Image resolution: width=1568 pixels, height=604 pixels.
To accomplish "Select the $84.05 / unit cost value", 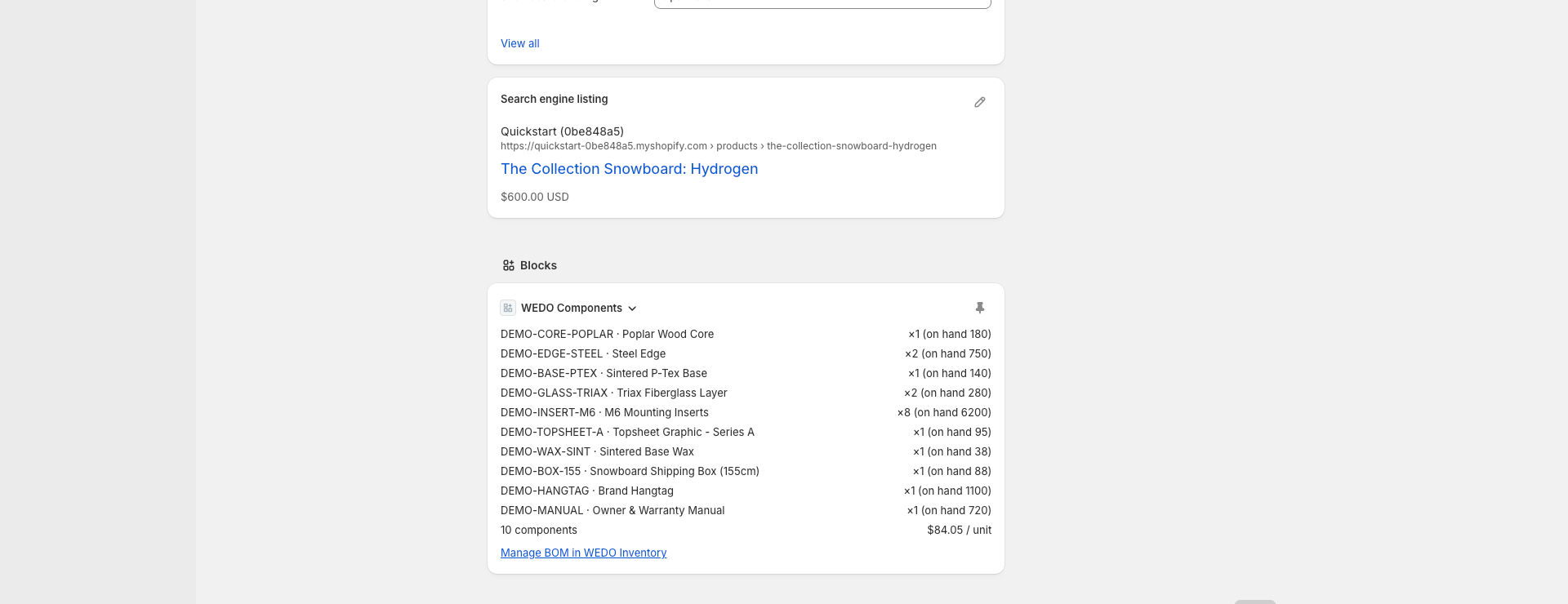I will click(960, 530).
